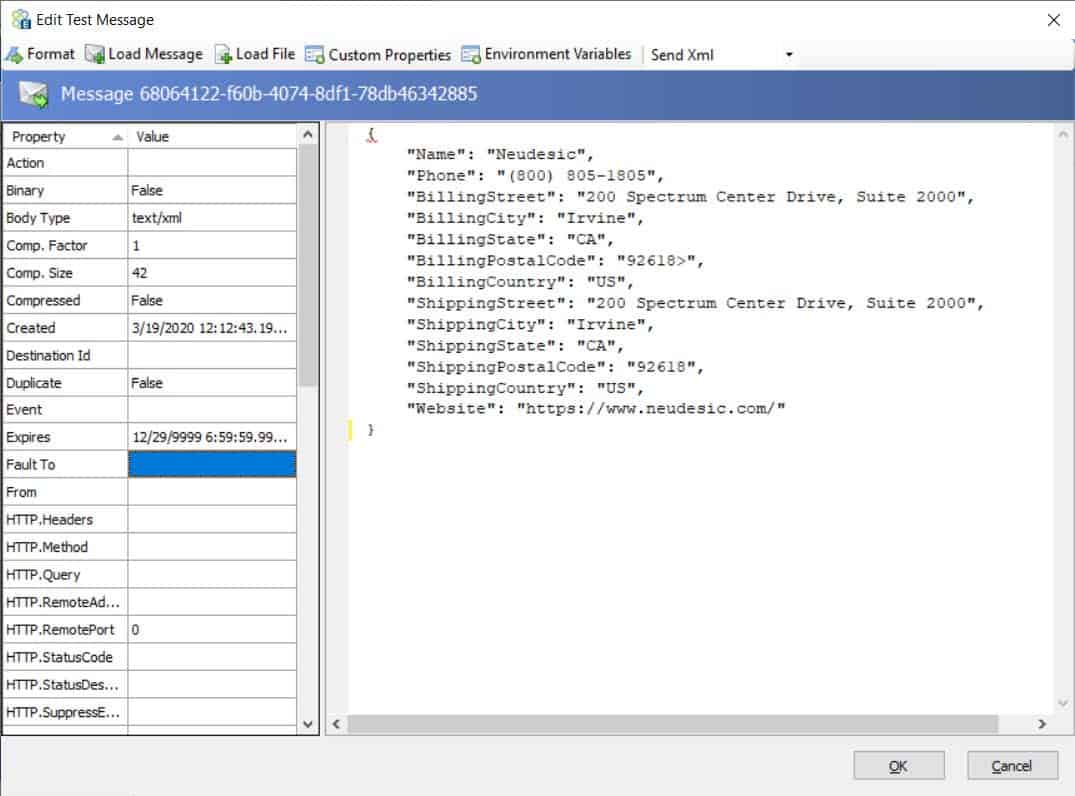Image resolution: width=1075 pixels, height=796 pixels.
Task: Click the message ID title text
Action: 269,94
